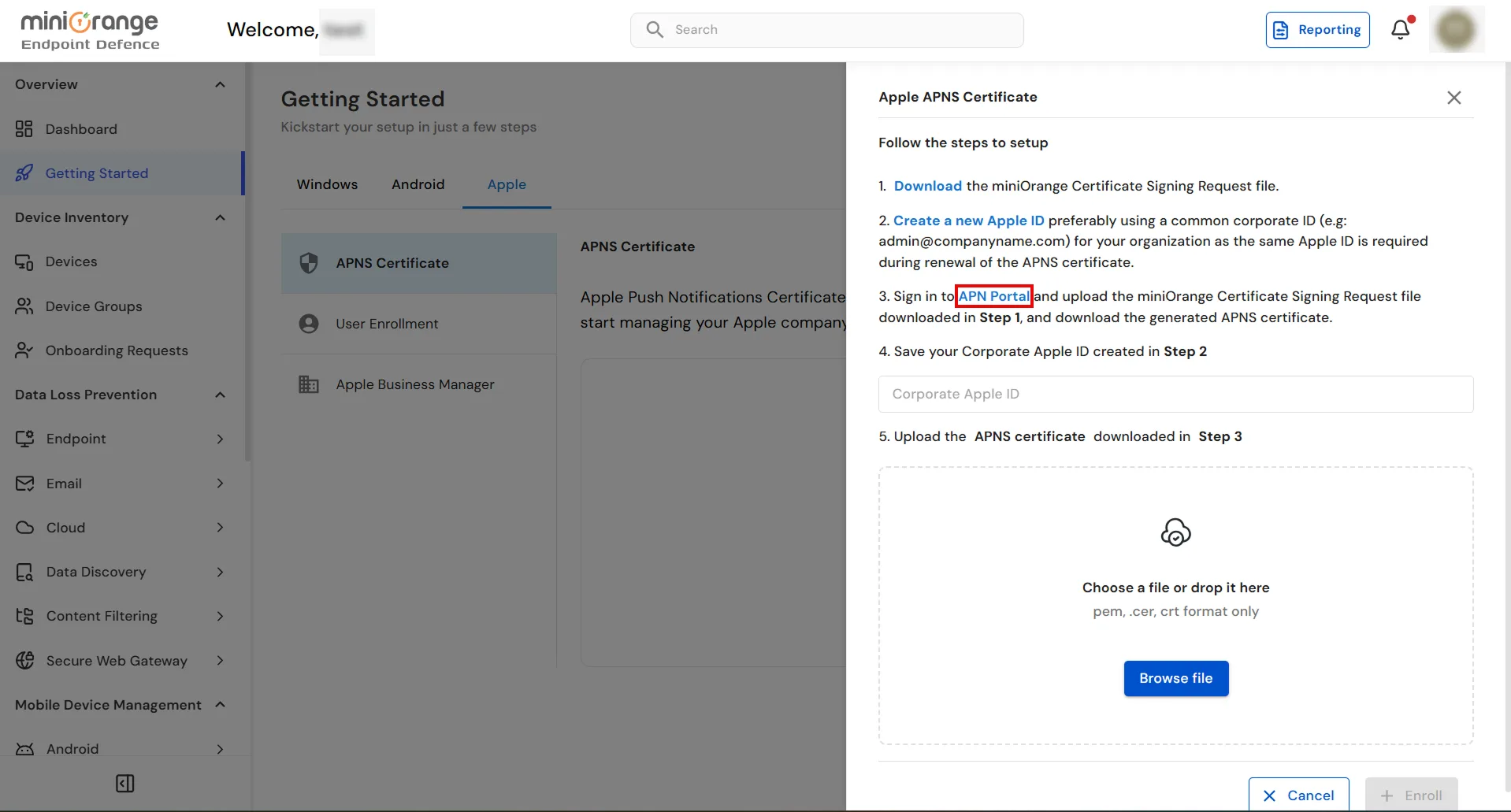Select User Enrollment step

419,324
